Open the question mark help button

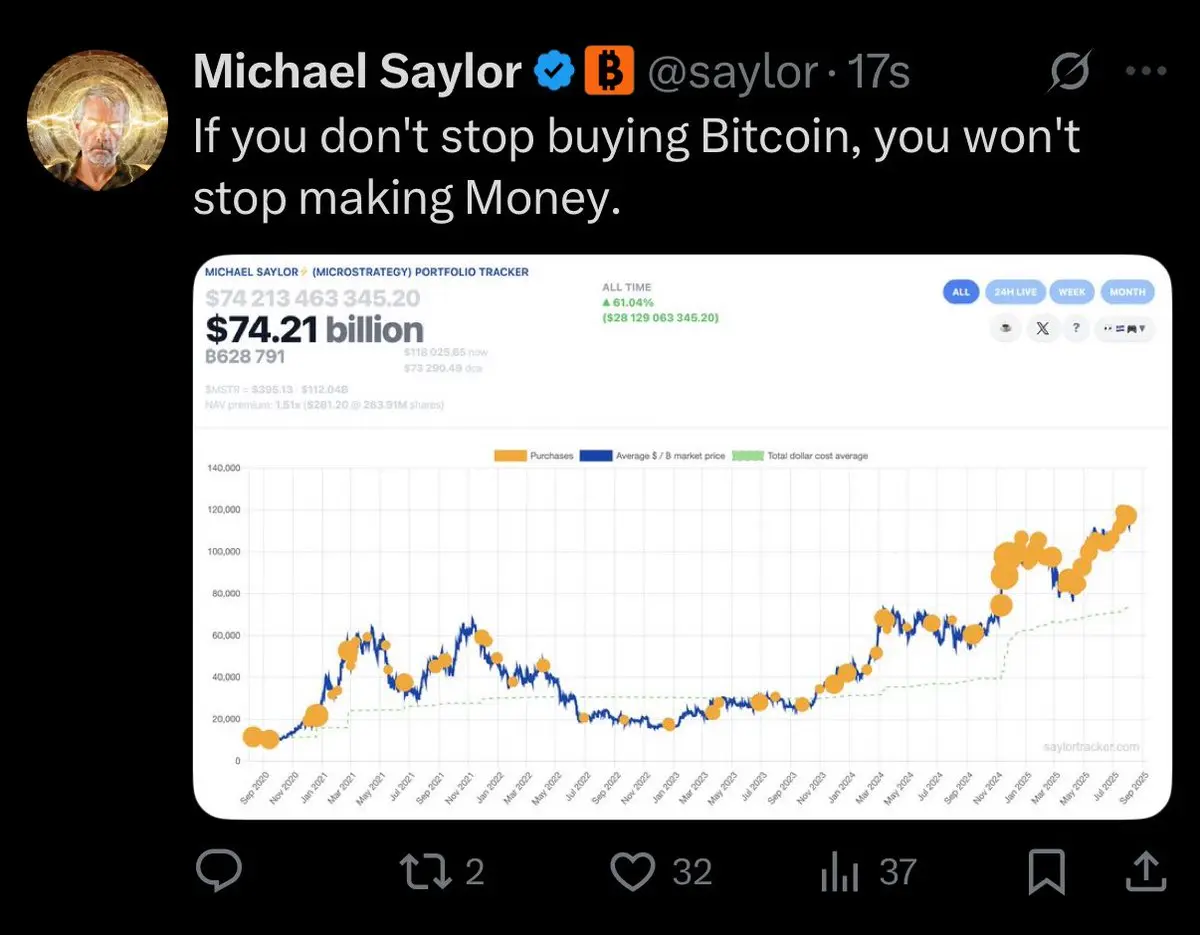pyautogui.click(x=1076, y=329)
